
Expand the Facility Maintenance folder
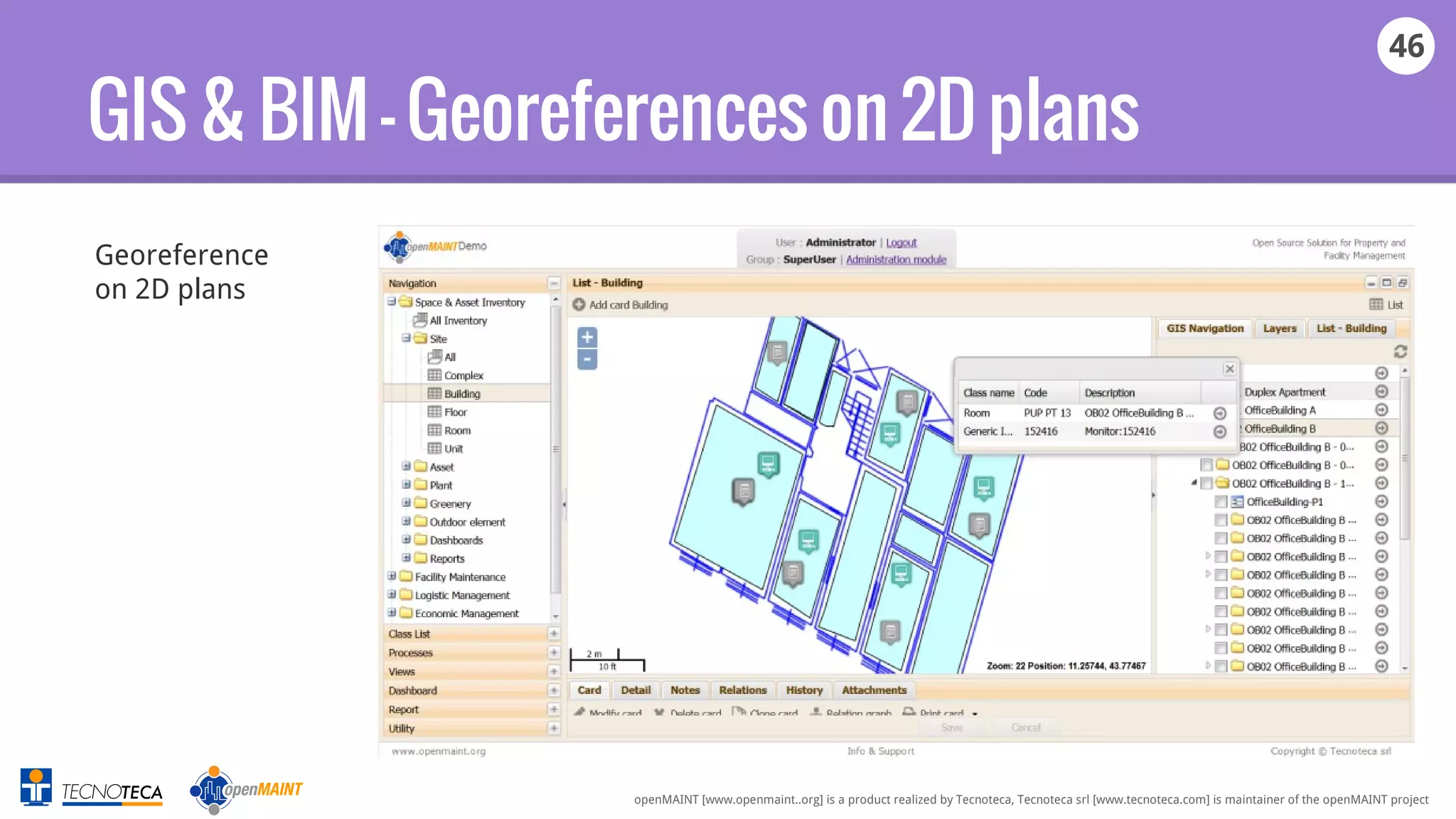pos(392,576)
